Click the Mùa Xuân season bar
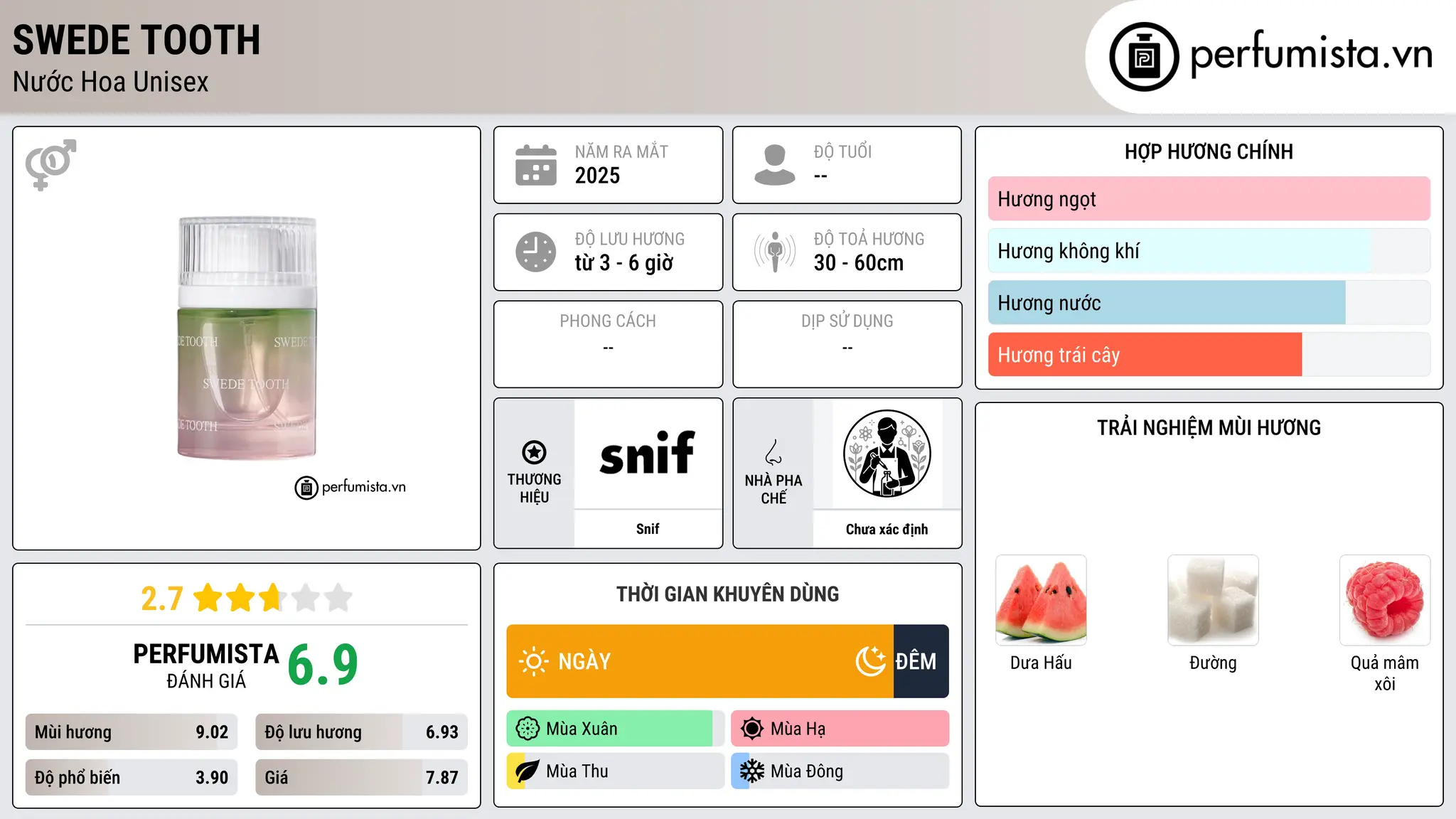This screenshot has height=819, width=1456. [x=615, y=729]
